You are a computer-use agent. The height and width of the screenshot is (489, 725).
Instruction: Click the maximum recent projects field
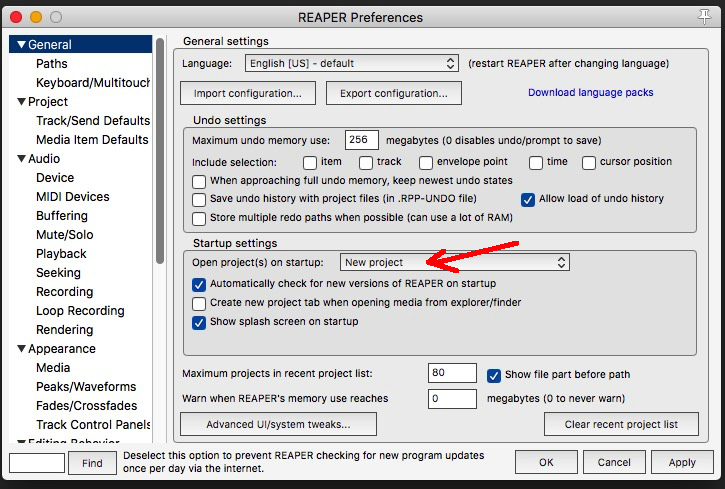point(452,373)
